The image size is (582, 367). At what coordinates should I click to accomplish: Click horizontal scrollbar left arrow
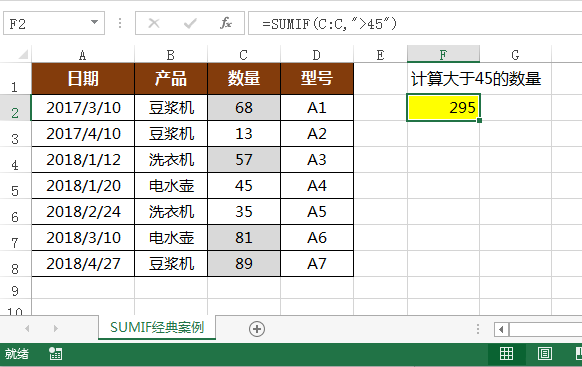[x=501, y=329]
